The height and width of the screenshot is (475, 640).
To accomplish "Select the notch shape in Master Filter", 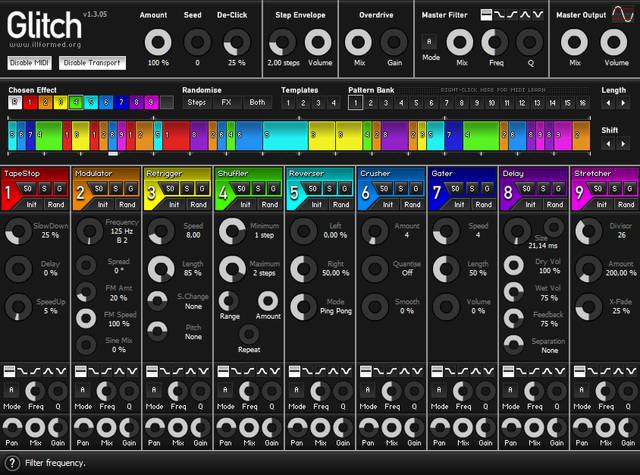I will [538, 15].
